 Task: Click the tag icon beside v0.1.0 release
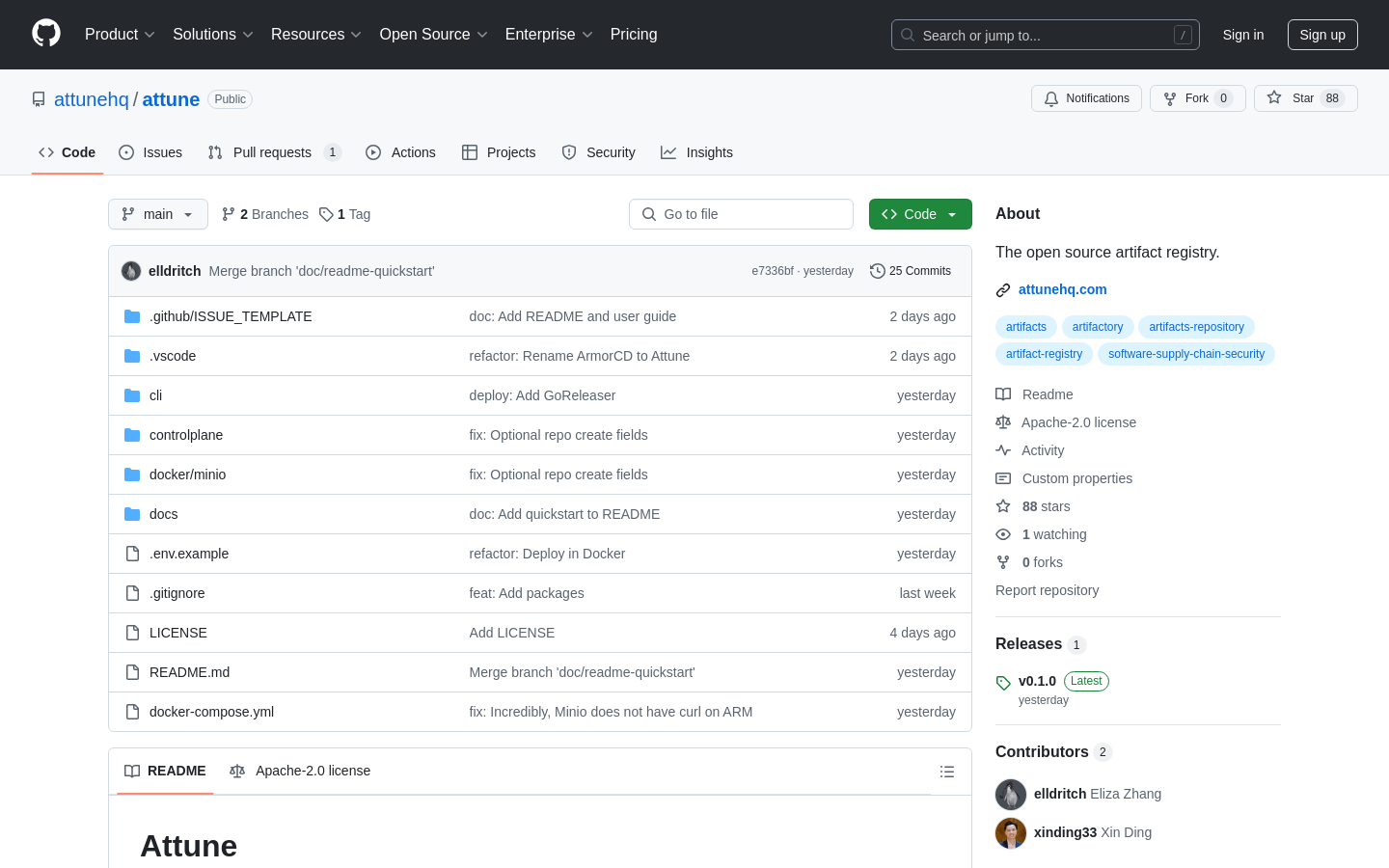(x=1003, y=683)
